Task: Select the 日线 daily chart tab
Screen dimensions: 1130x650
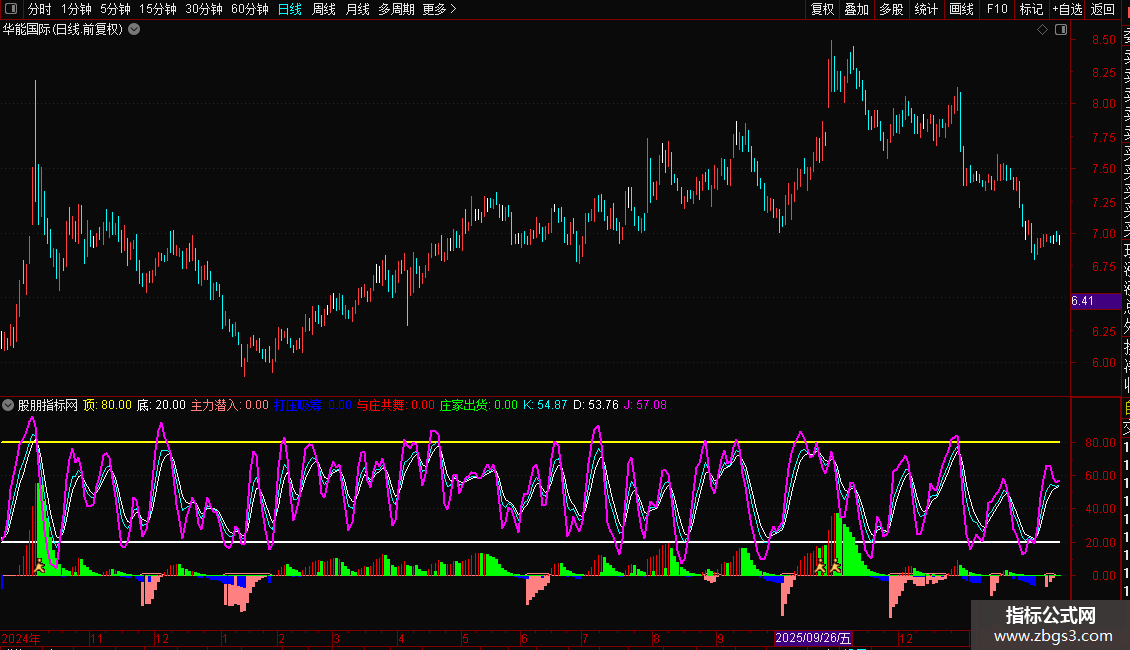Action: coord(290,9)
